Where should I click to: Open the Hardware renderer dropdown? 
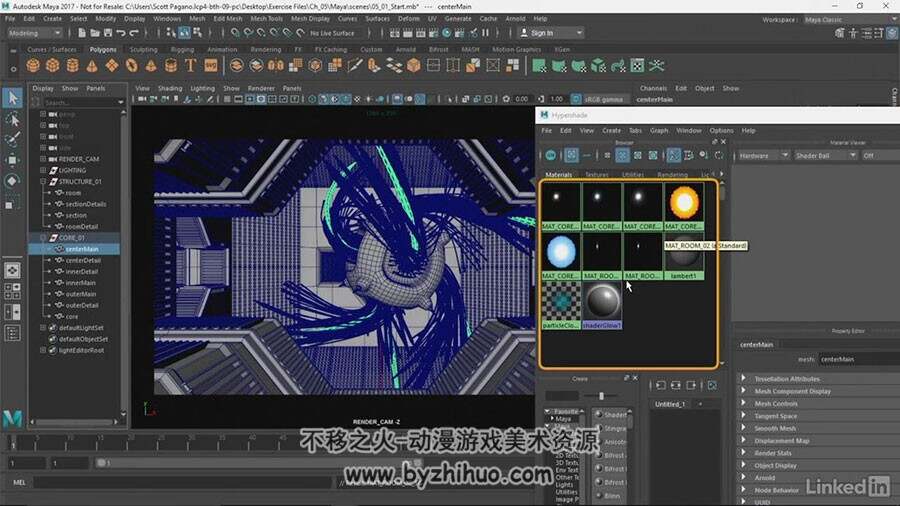coord(763,155)
